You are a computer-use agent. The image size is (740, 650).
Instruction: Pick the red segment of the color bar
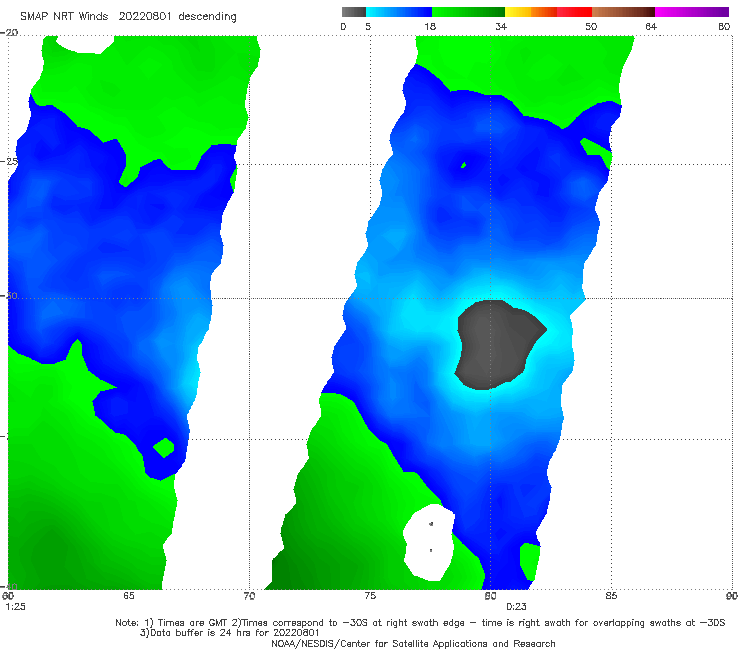(574, 12)
